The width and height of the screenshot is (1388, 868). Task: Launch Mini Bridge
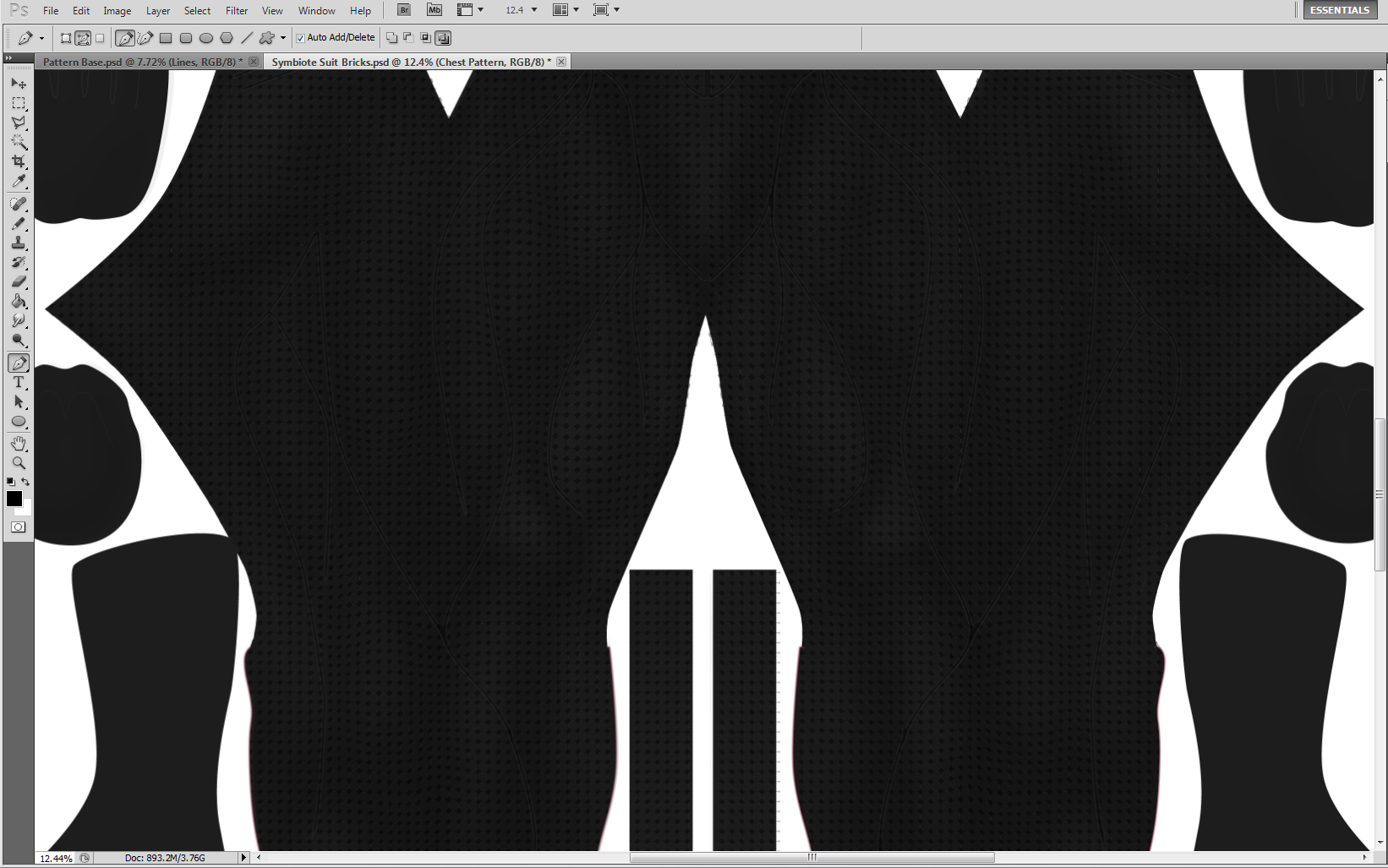[x=434, y=10]
